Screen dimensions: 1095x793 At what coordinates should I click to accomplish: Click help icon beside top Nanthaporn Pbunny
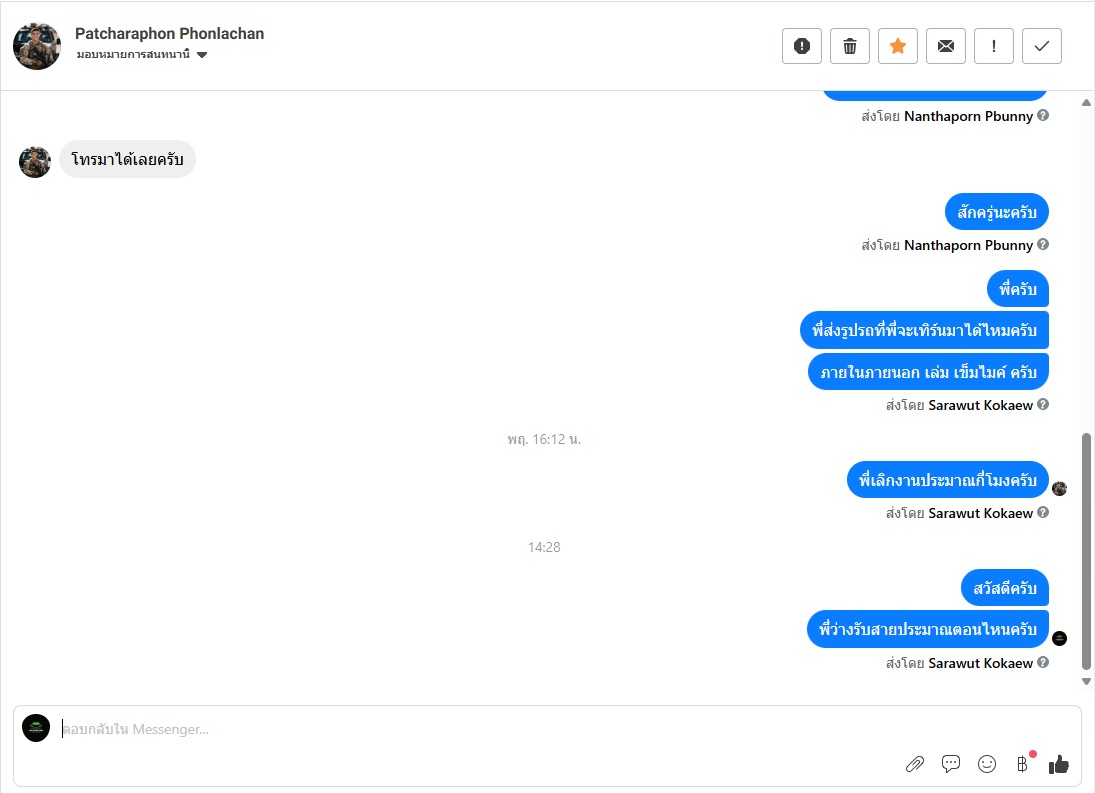point(1043,116)
